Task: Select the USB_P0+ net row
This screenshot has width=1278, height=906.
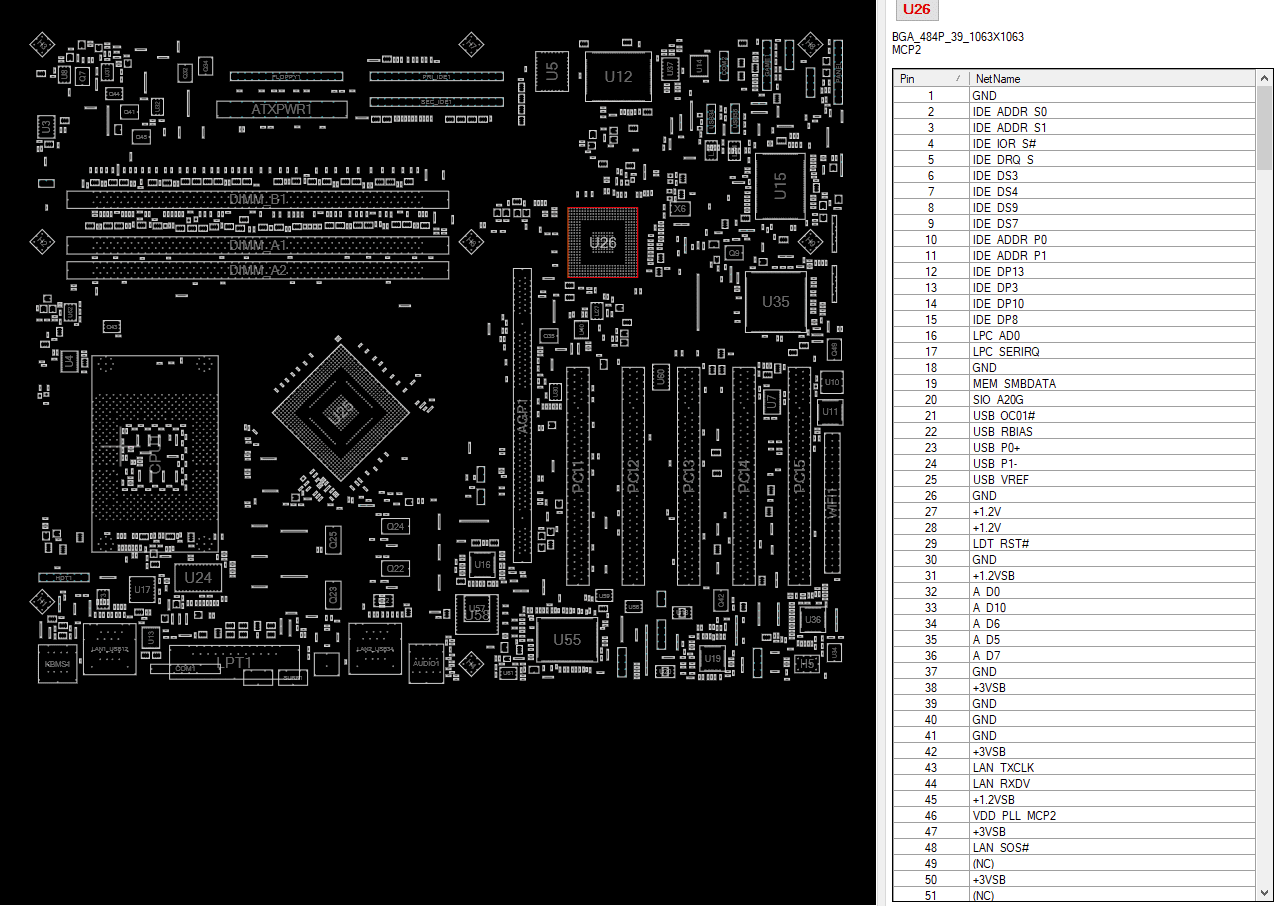Action: 1075,448
